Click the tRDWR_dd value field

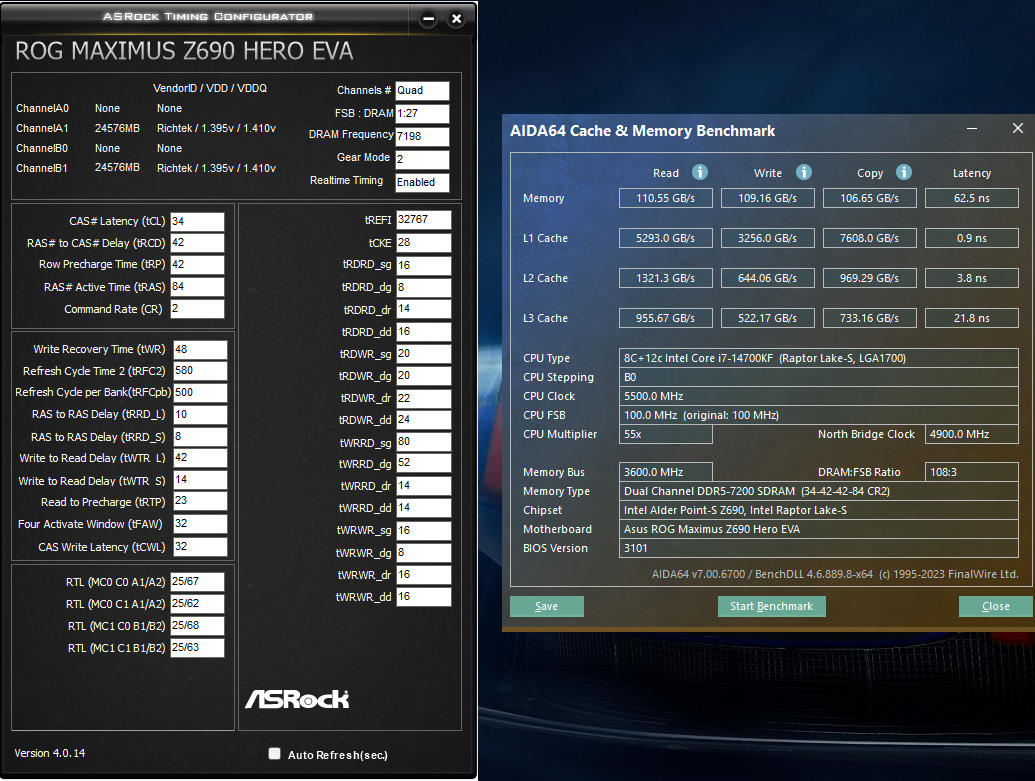(423, 420)
